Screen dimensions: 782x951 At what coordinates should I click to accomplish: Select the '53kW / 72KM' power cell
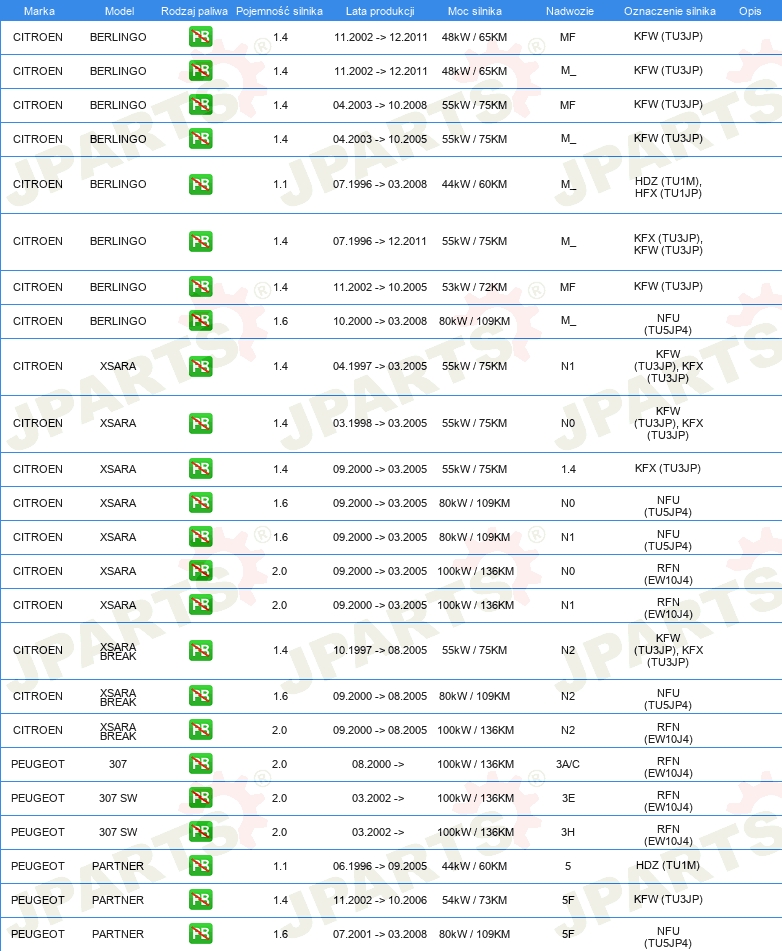point(474,287)
